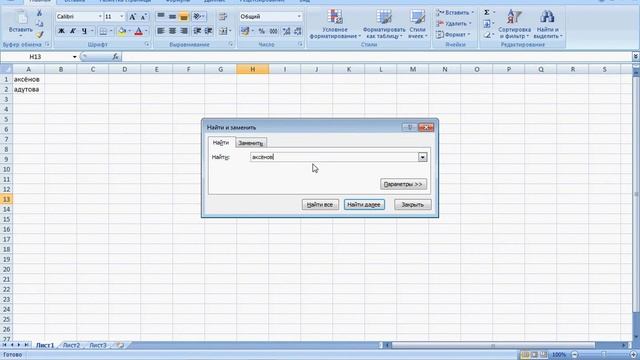The height and width of the screenshot is (360, 640).
Task: Click the Copy icon in clipboard group
Action: 39,24
